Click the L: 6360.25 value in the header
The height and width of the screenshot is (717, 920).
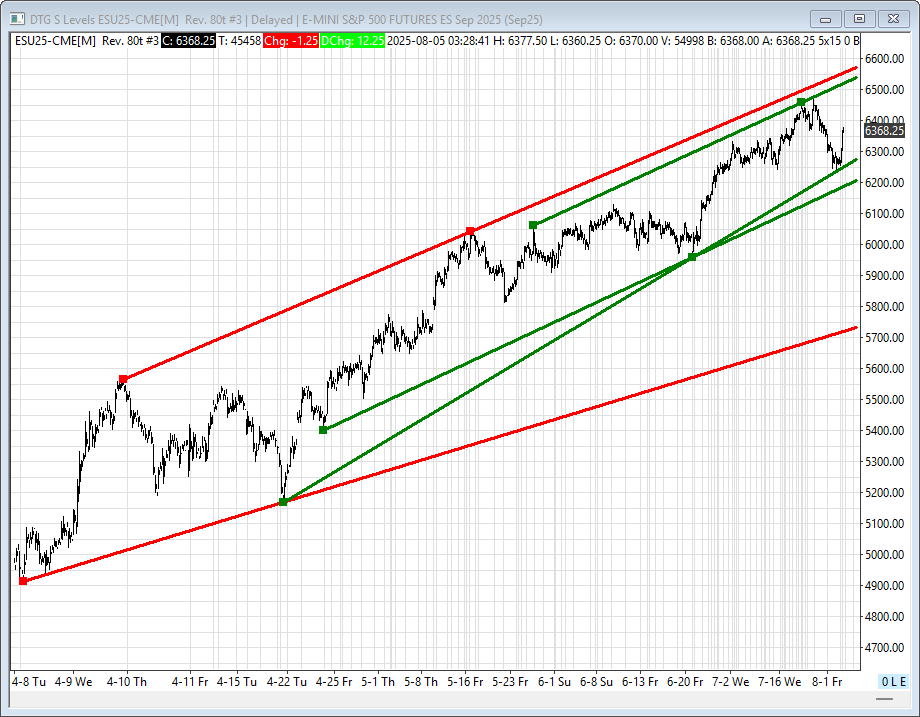pyautogui.click(x=576, y=40)
